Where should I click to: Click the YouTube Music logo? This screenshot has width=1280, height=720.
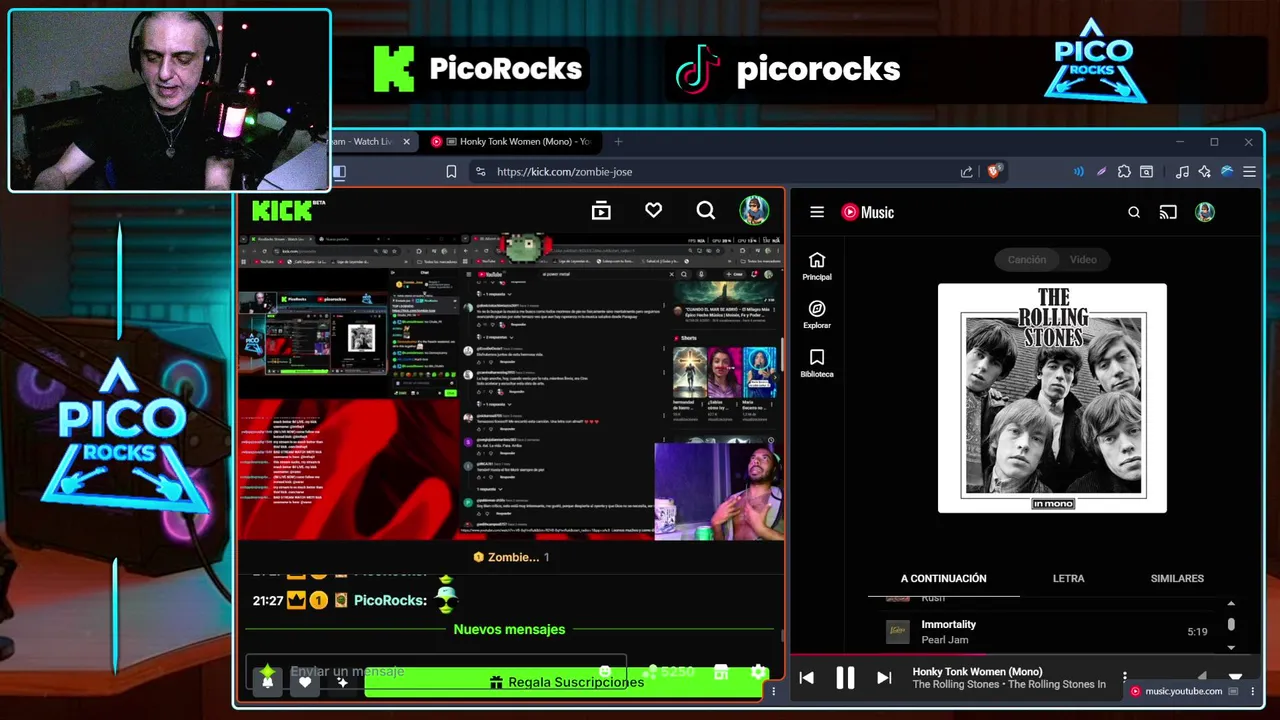867,212
